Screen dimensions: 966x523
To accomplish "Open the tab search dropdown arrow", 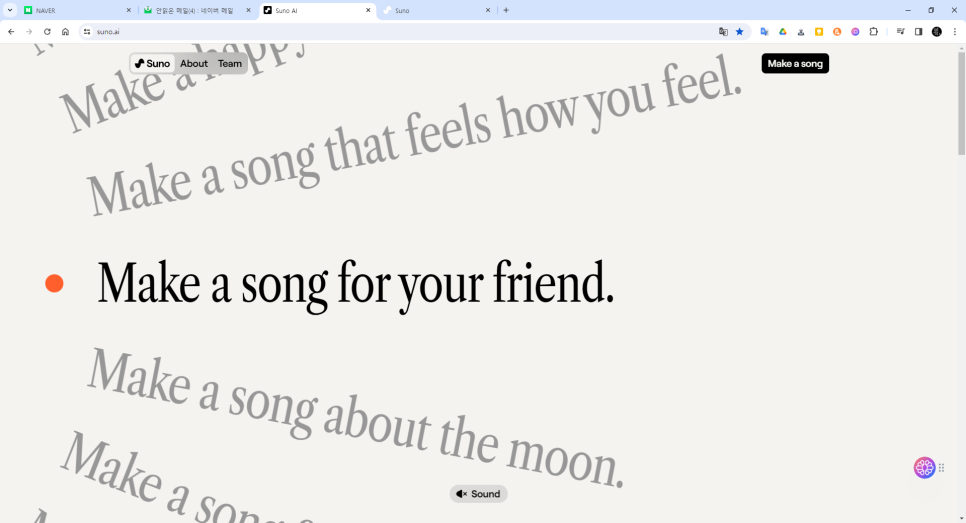I will point(10,10).
